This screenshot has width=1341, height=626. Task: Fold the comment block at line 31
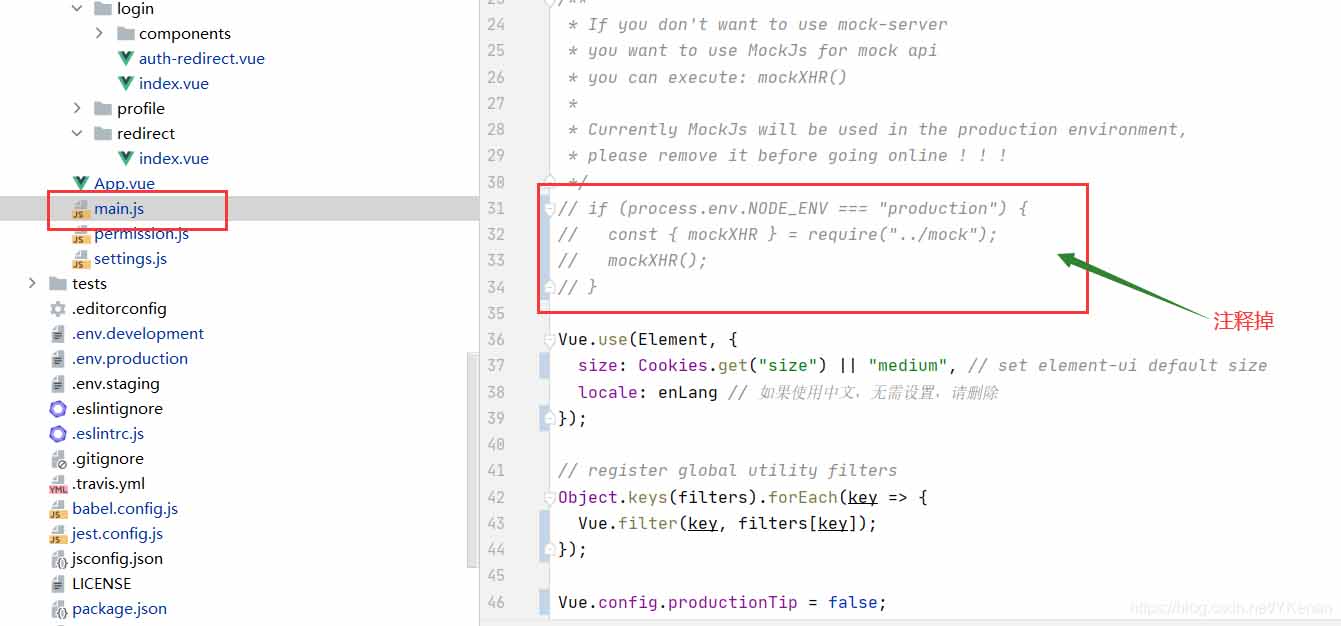point(549,208)
